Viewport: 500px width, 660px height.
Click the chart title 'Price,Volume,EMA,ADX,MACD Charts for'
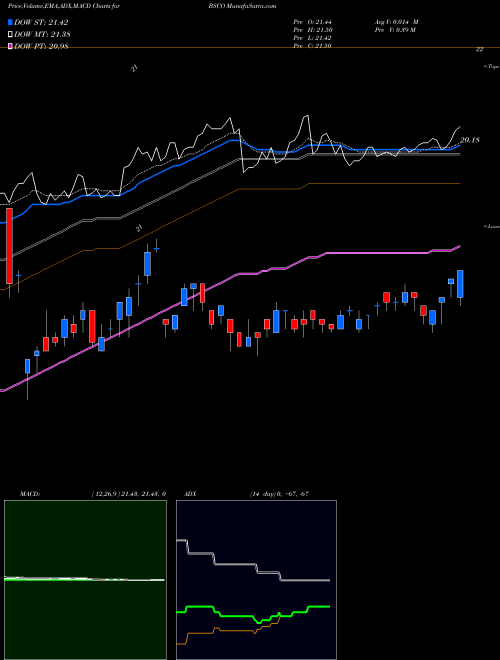click(64, 6)
